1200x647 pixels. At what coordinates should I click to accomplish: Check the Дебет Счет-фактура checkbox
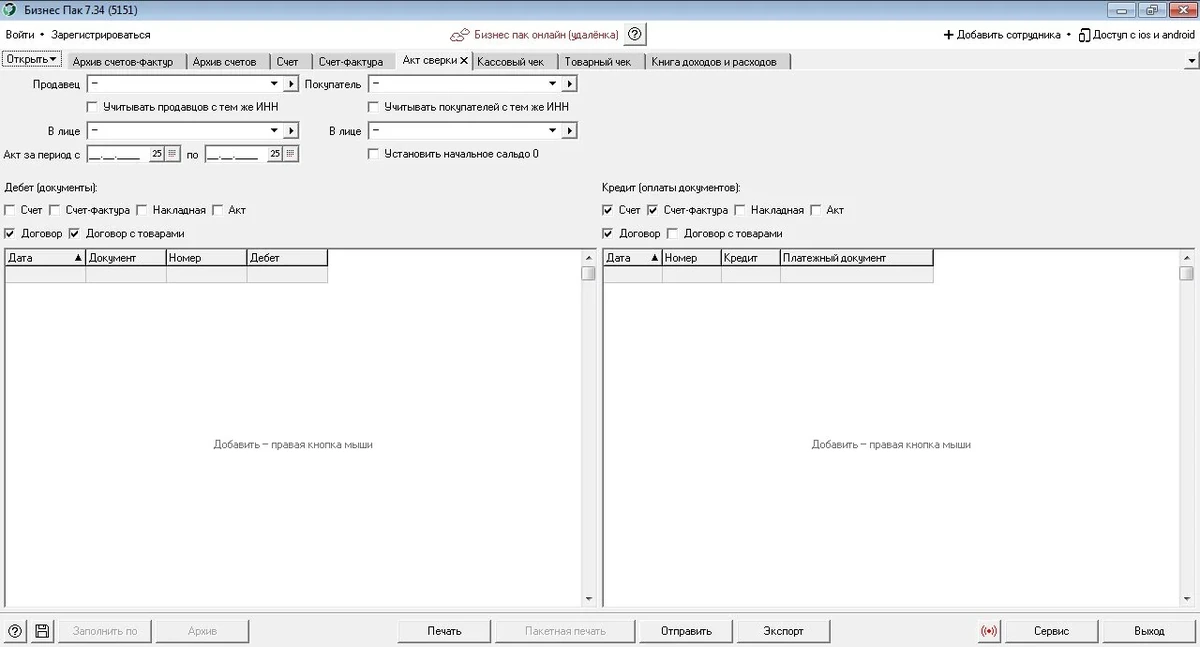pos(56,211)
